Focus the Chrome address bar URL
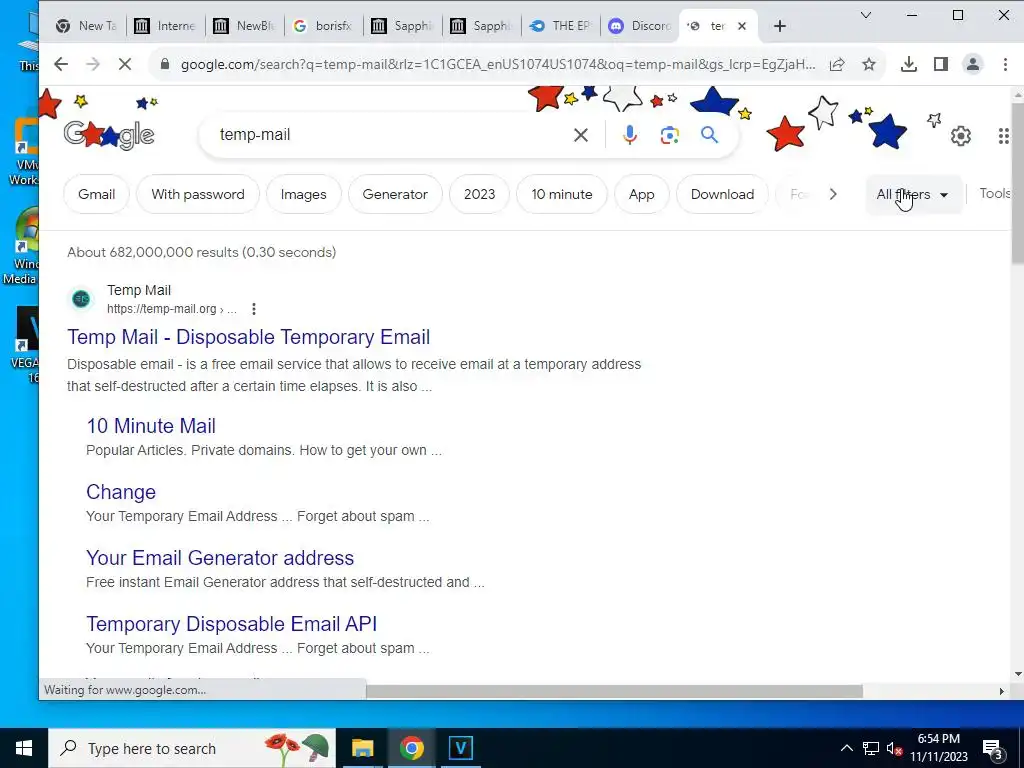This screenshot has width=1024, height=768. pyautogui.click(x=498, y=64)
